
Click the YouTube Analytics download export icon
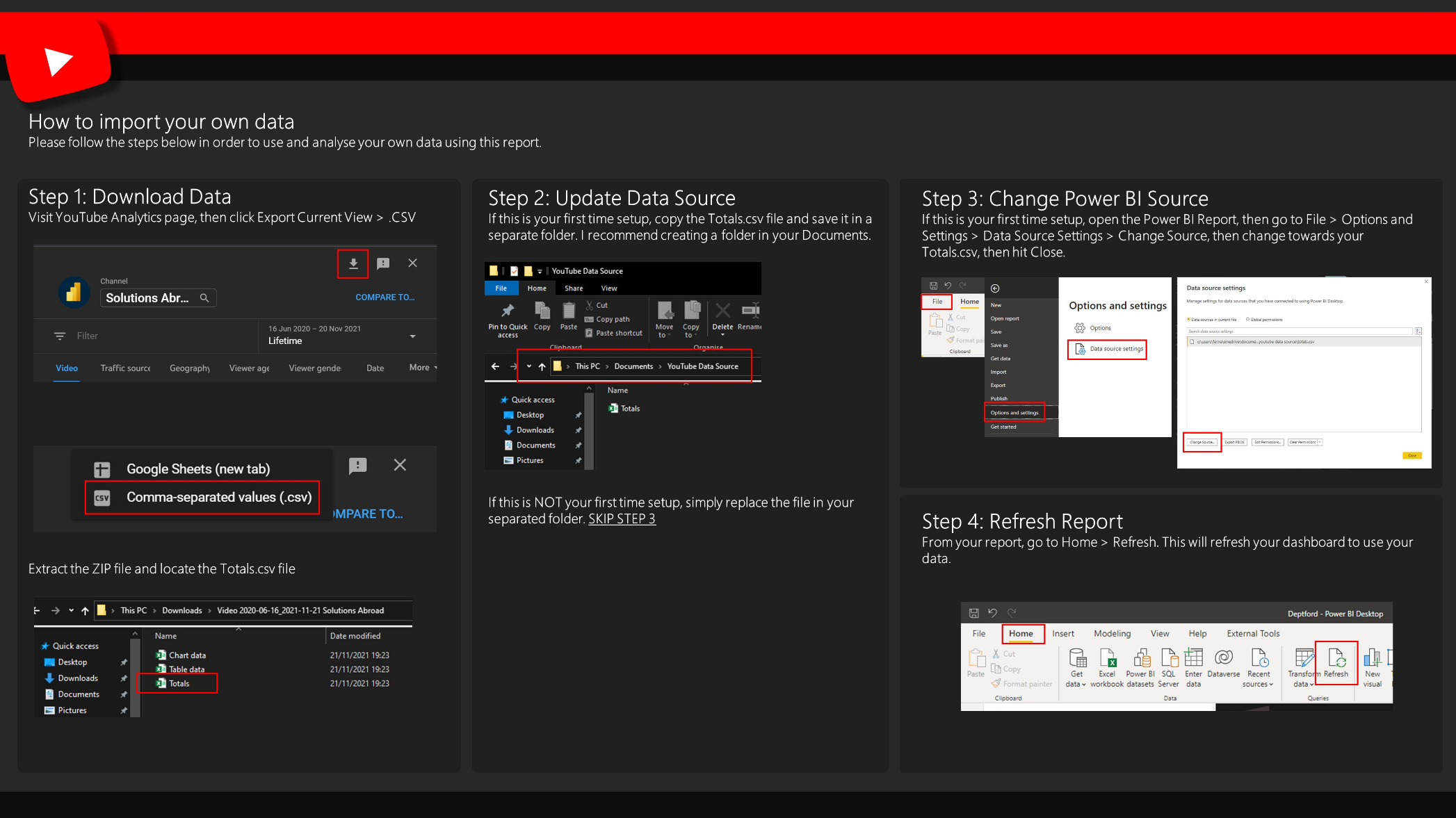pos(353,263)
